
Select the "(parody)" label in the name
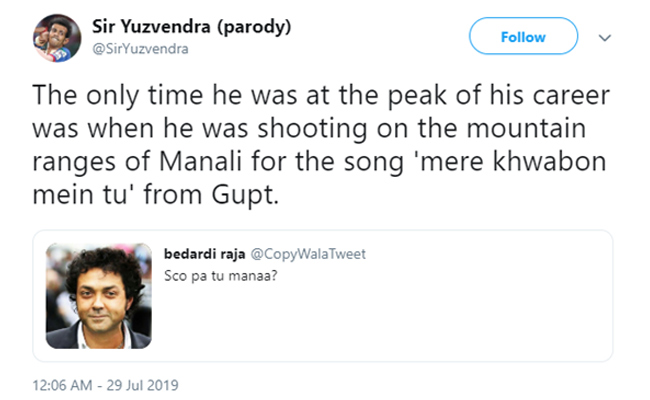click(254, 27)
